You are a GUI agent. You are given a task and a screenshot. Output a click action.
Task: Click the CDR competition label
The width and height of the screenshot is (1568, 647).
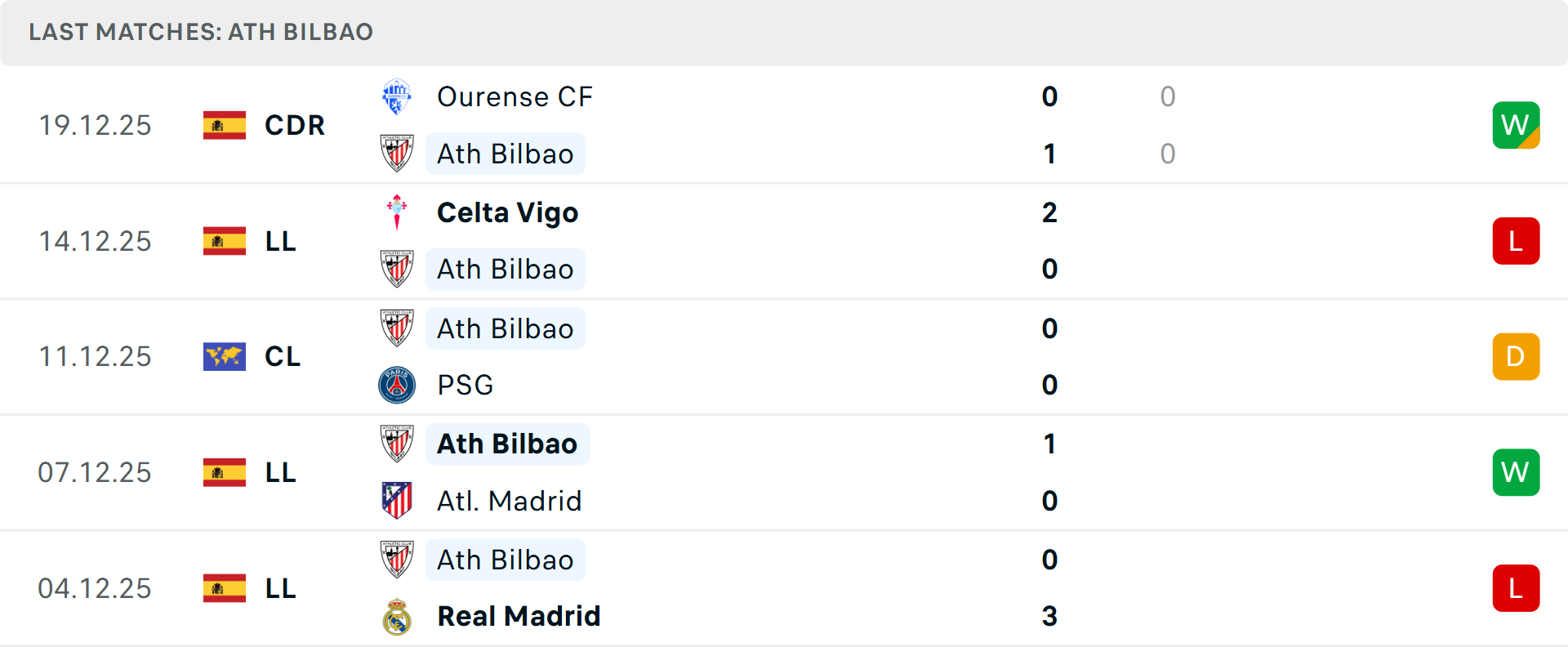tap(295, 125)
